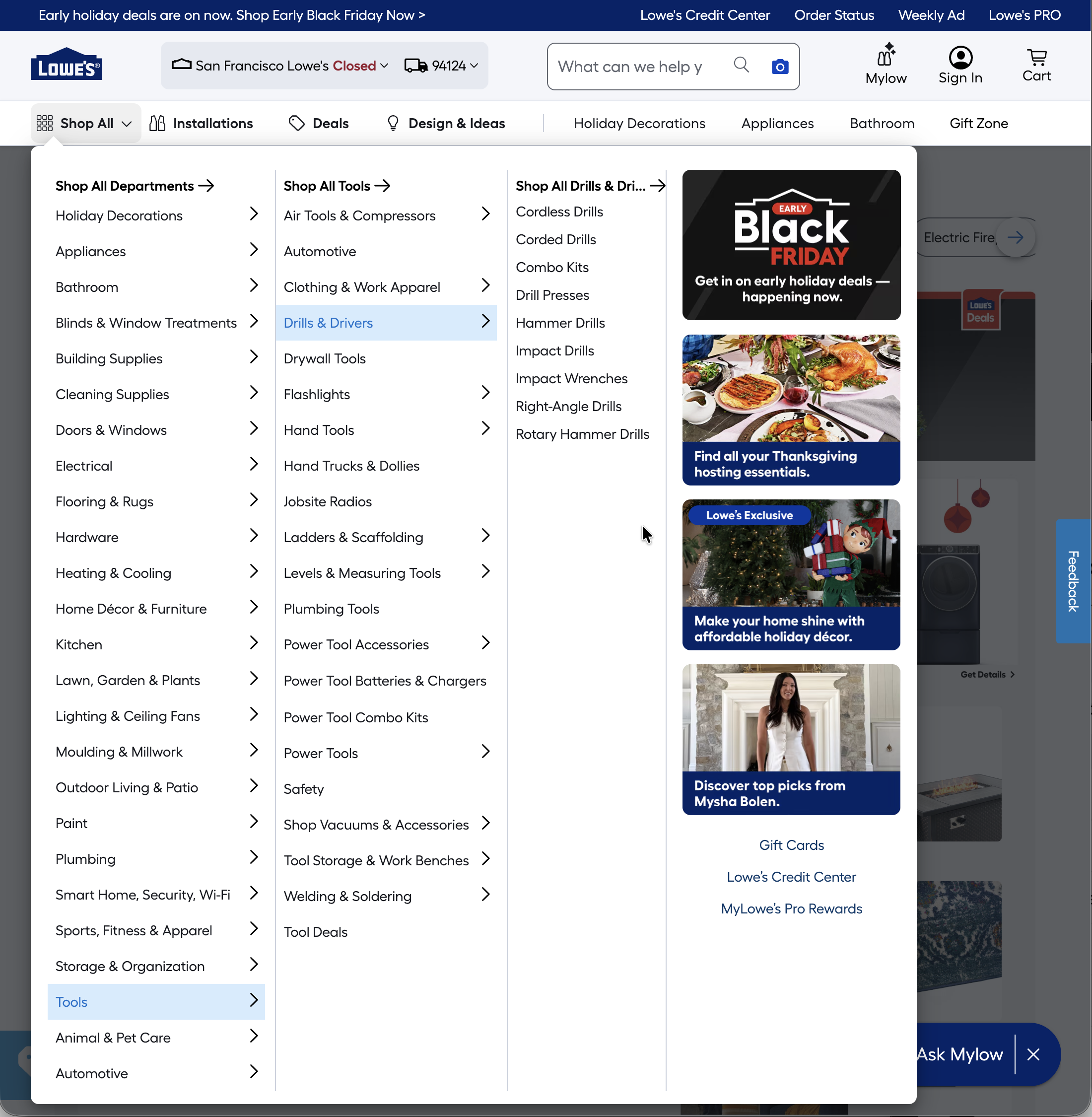The width and height of the screenshot is (1092, 1117).
Task: Close the Ask Mylow chat bubble
Action: [1033, 1054]
